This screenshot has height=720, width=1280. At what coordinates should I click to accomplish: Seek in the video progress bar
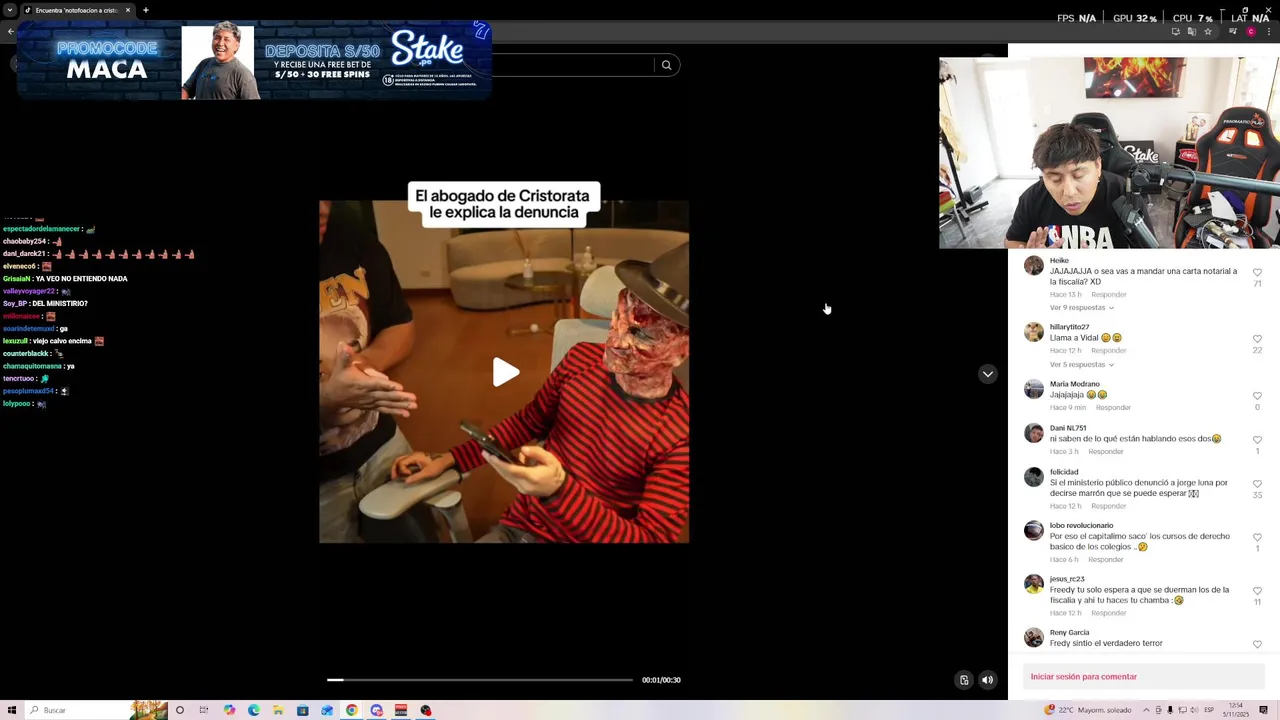pyautogui.click(x=480, y=680)
